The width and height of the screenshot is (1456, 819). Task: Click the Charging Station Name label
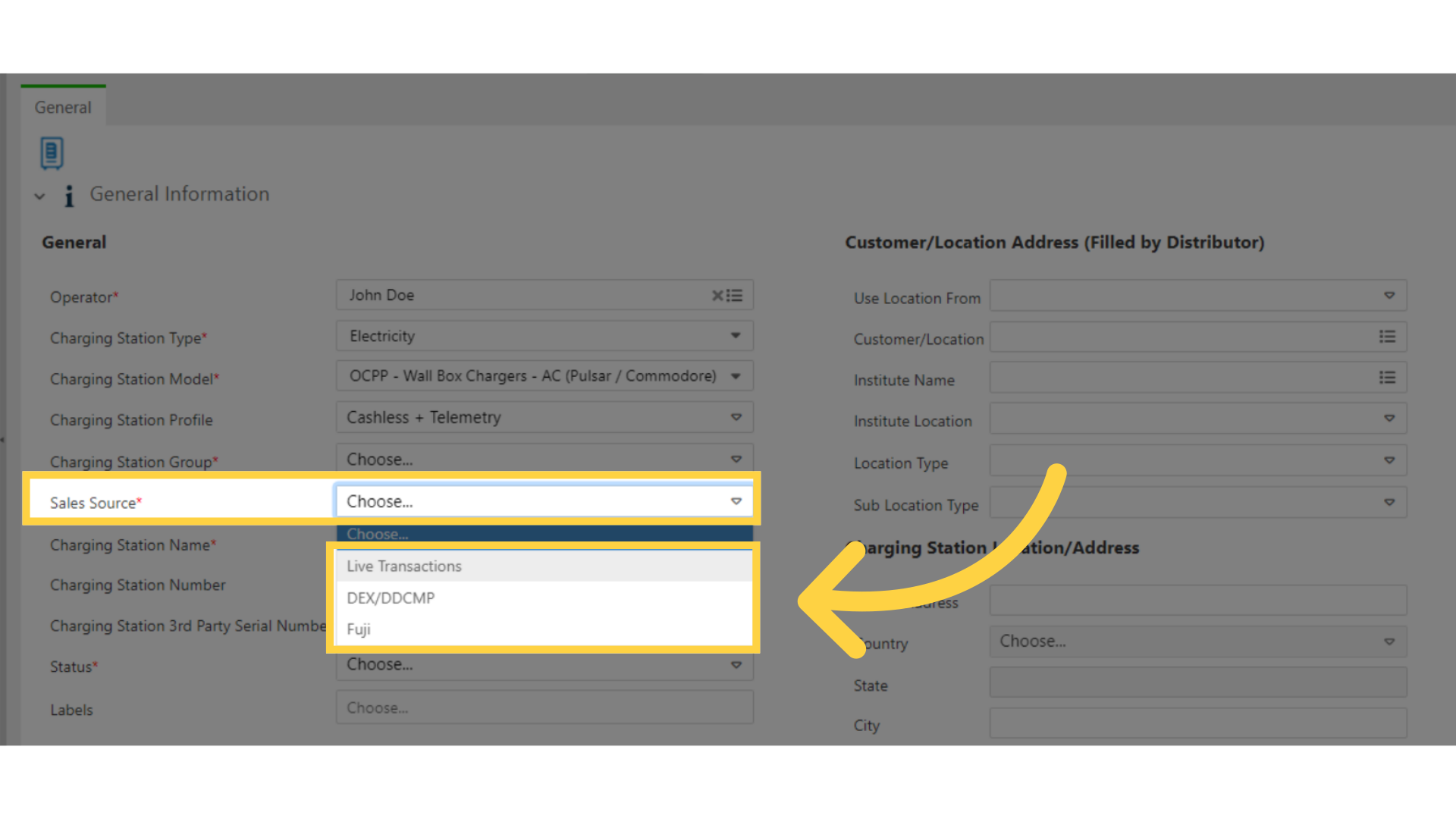133,545
